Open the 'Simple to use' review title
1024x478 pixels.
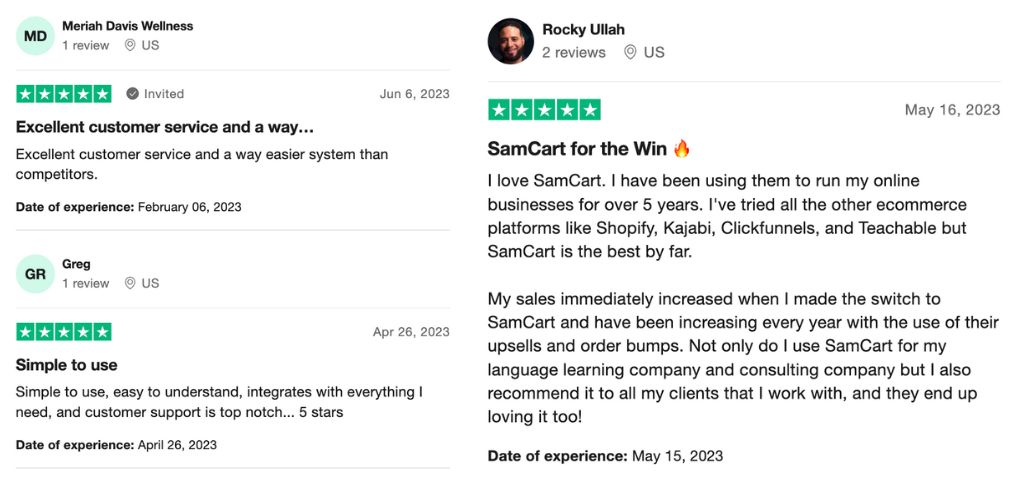tap(67, 365)
